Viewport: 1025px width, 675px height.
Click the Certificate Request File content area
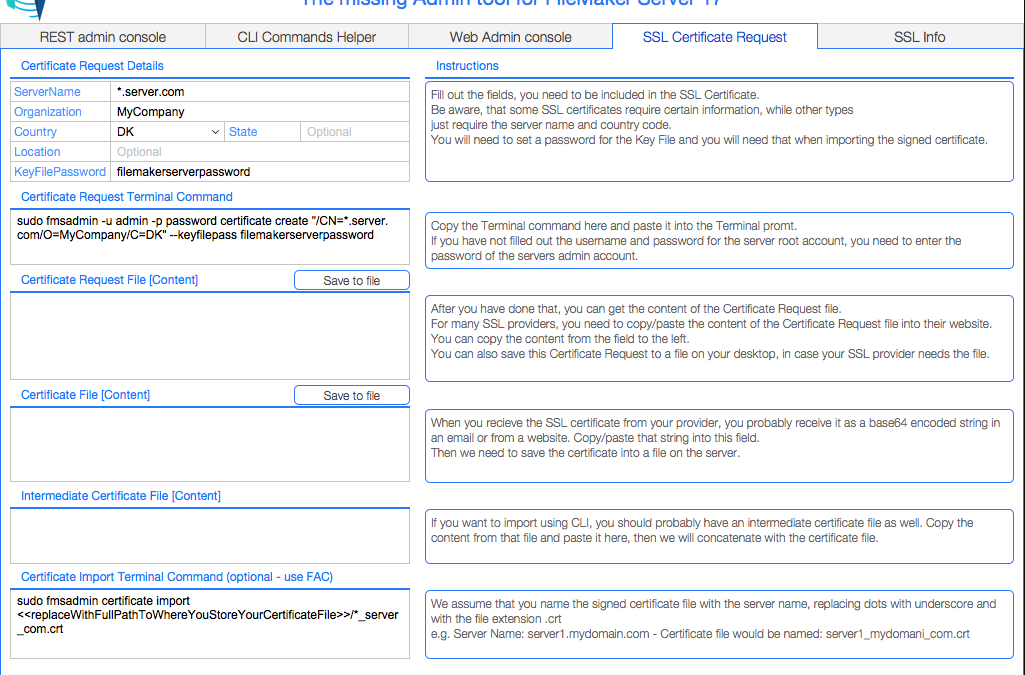(x=210, y=336)
